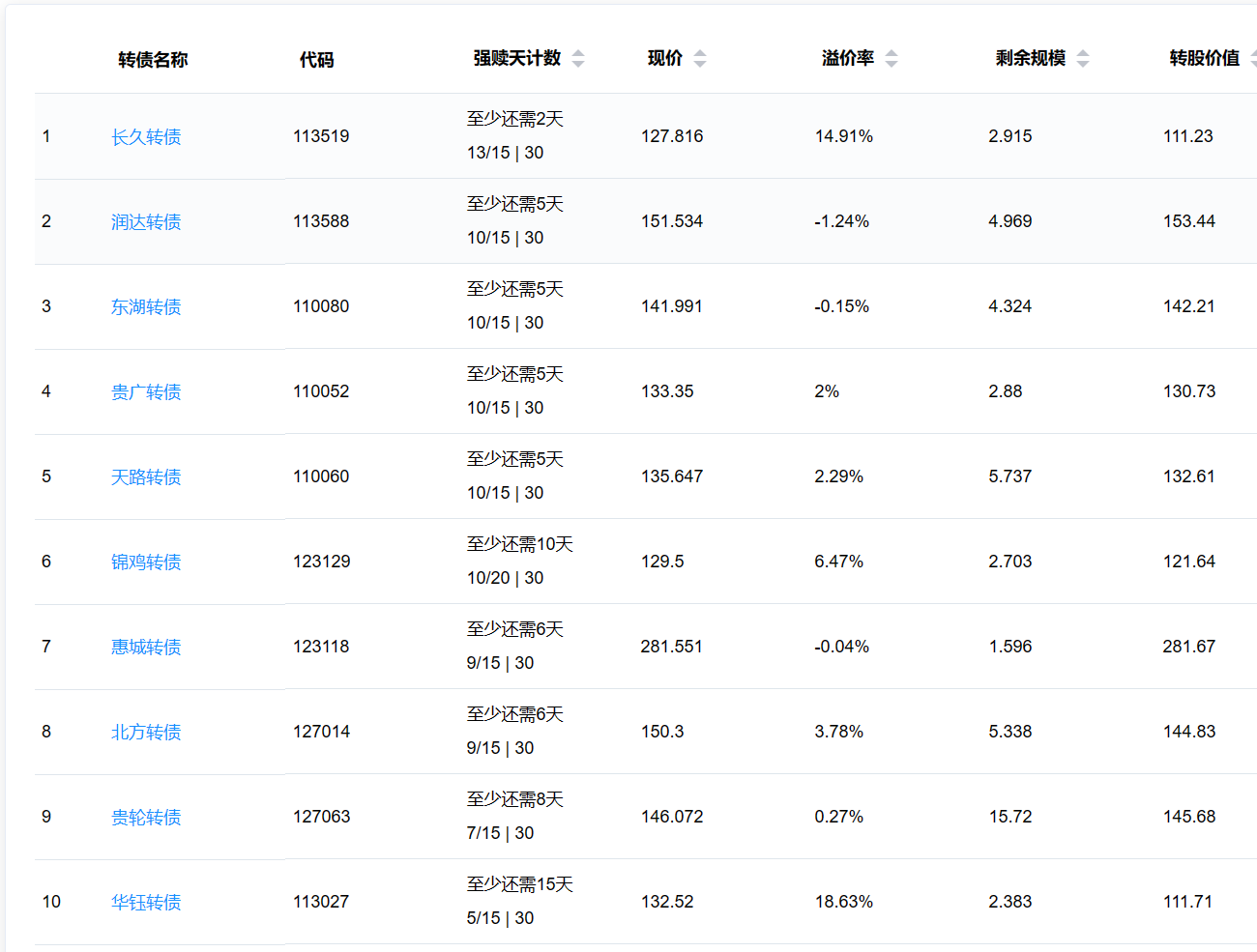Select bond code 113519 cell
This screenshot has width=1257, height=952.
point(321,136)
